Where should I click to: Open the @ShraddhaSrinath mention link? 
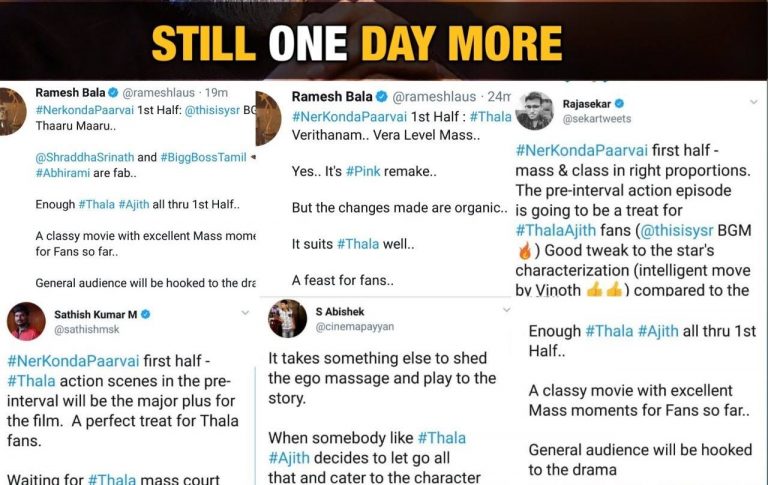tap(85, 157)
